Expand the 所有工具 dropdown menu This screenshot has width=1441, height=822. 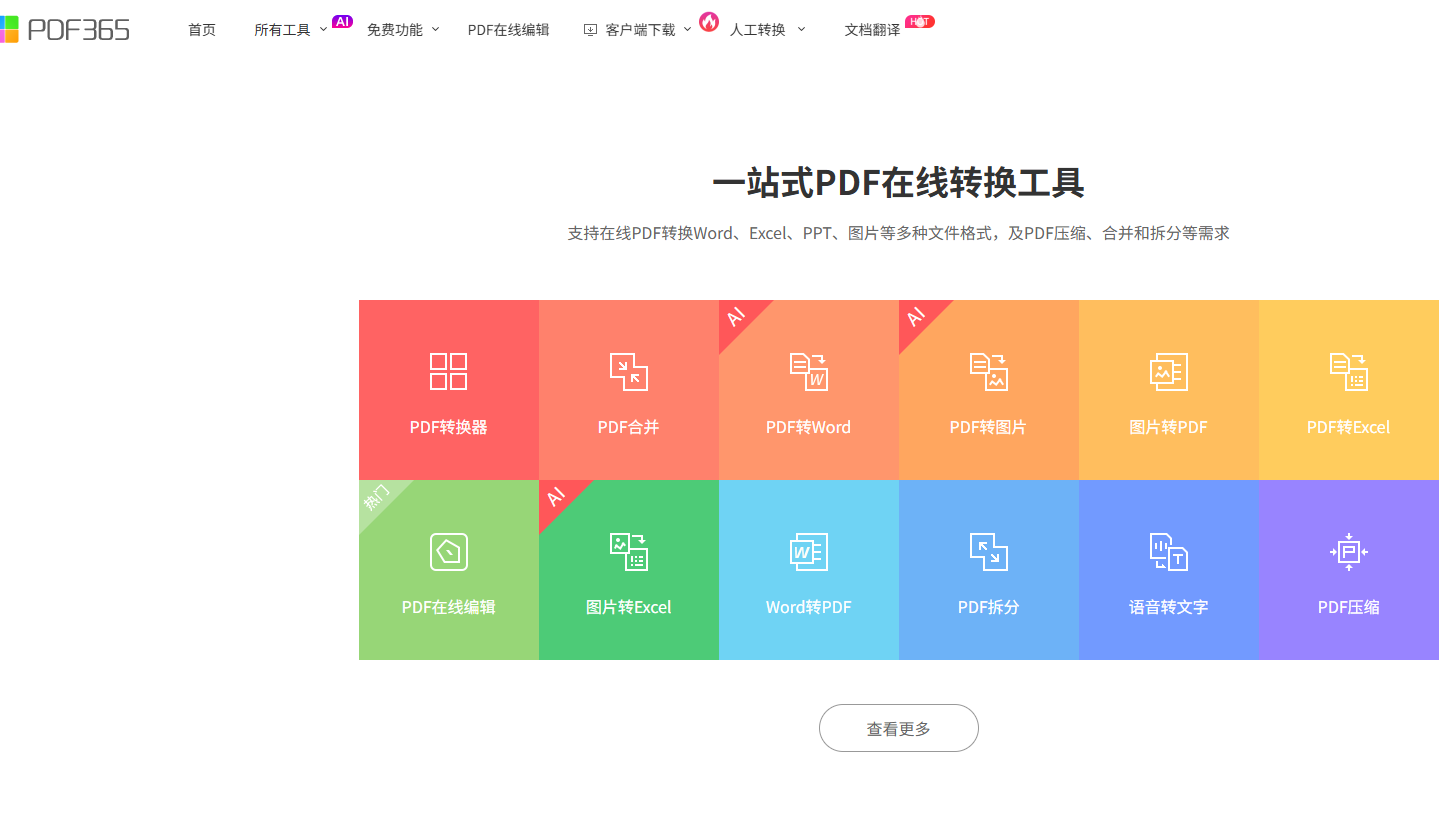(290, 30)
